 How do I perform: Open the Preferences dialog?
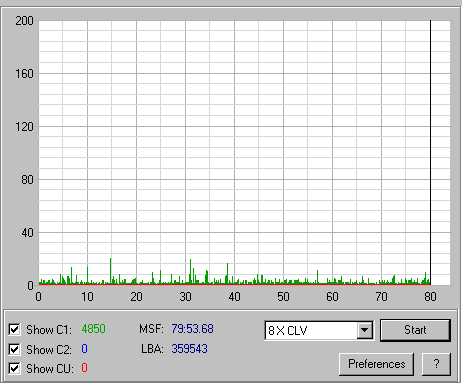point(376,364)
